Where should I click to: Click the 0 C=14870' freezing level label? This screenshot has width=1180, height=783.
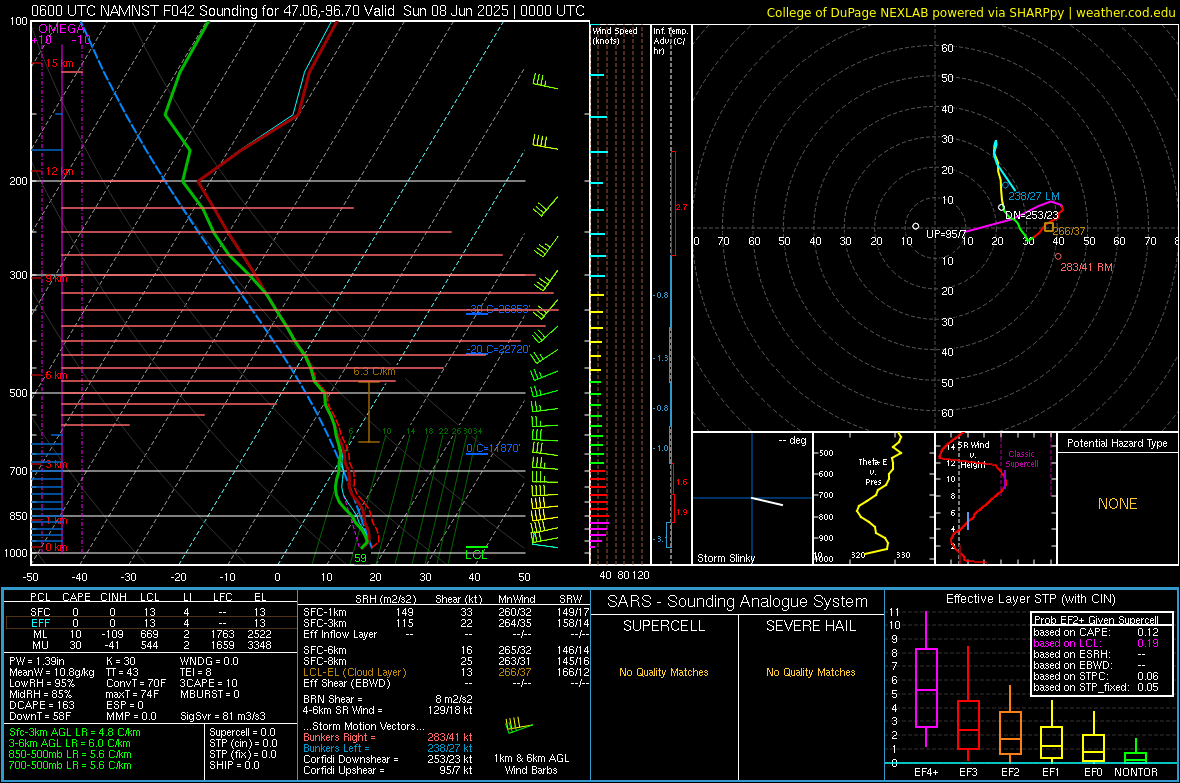point(493,448)
